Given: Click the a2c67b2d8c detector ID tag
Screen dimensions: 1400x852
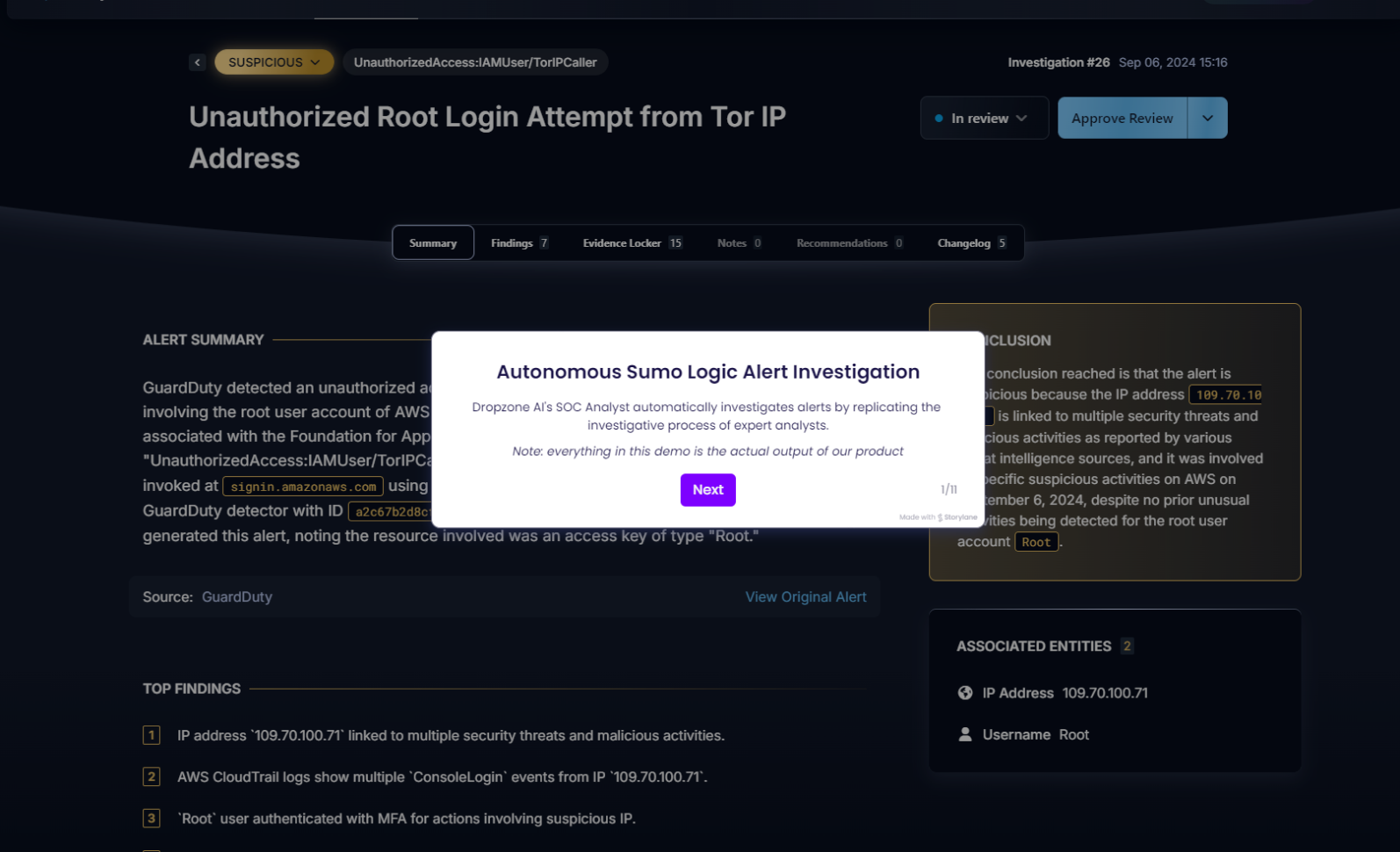Looking at the screenshot, I should tap(391, 511).
